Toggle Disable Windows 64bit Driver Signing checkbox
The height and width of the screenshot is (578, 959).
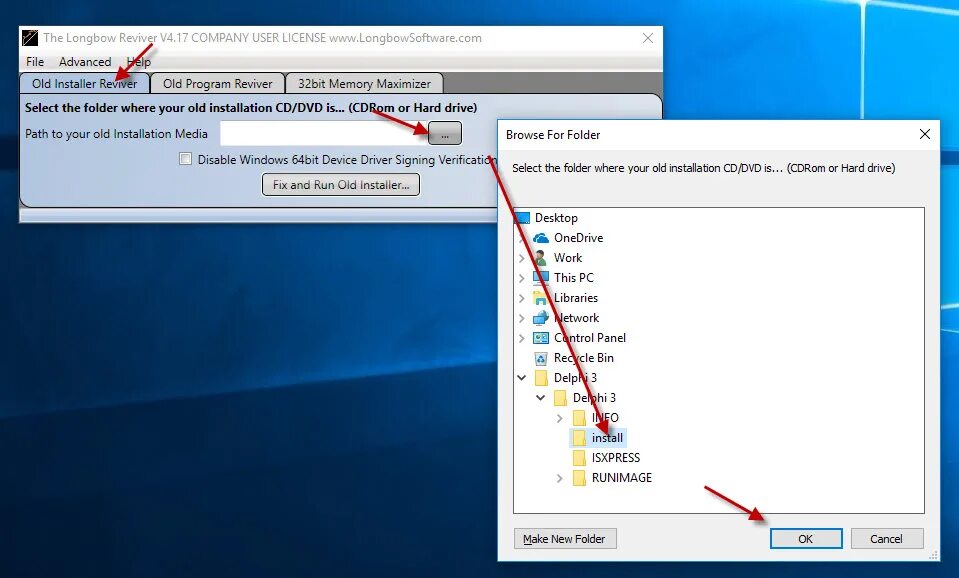(185, 159)
